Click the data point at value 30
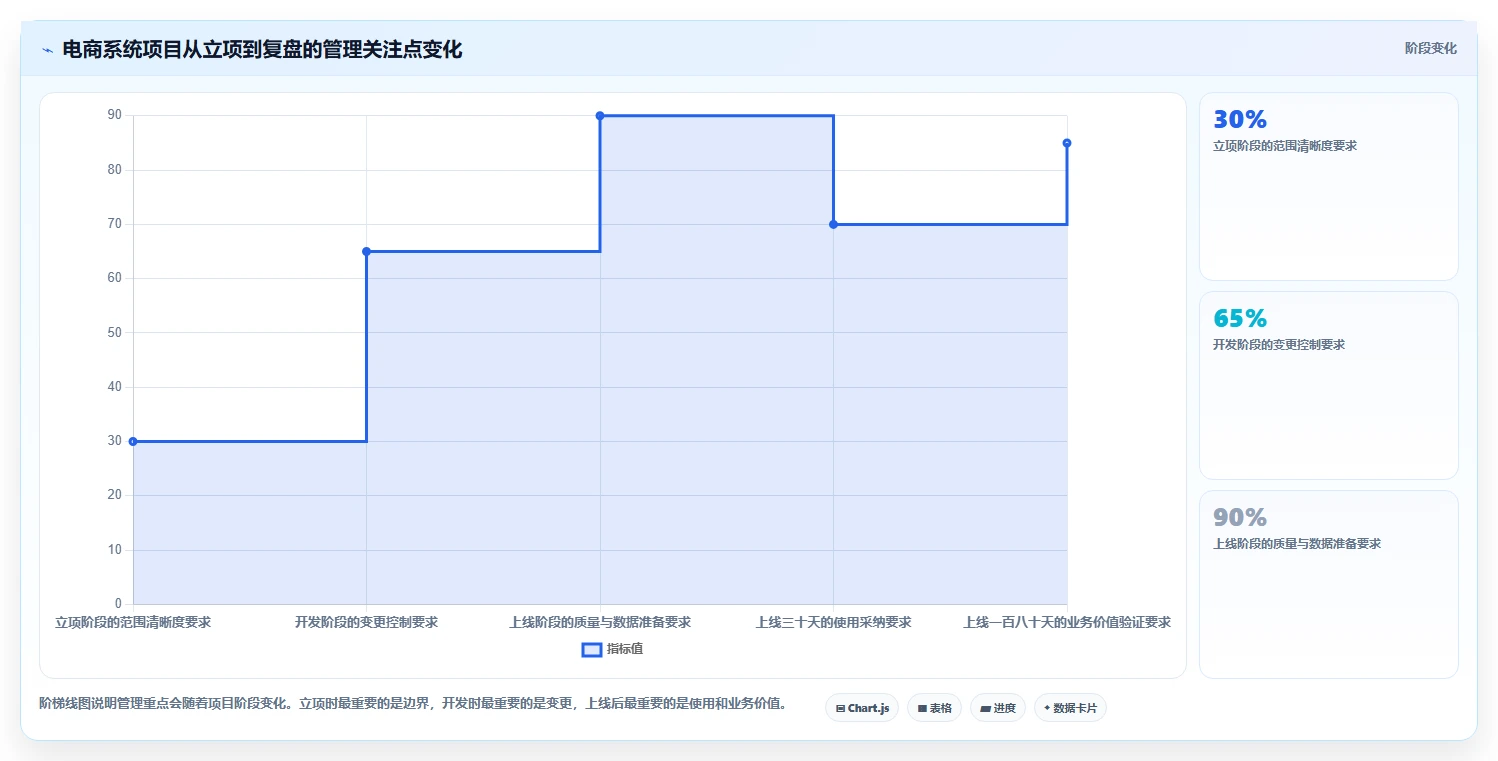 pos(133,441)
